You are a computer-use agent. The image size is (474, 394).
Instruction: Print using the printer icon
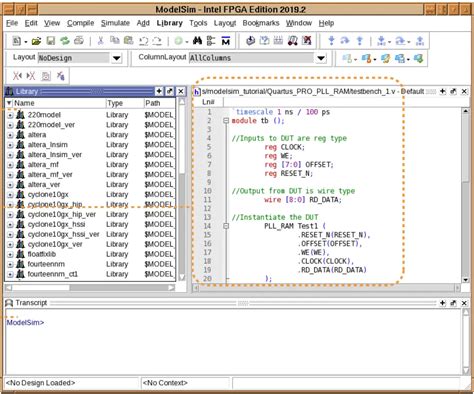(79, 41)
